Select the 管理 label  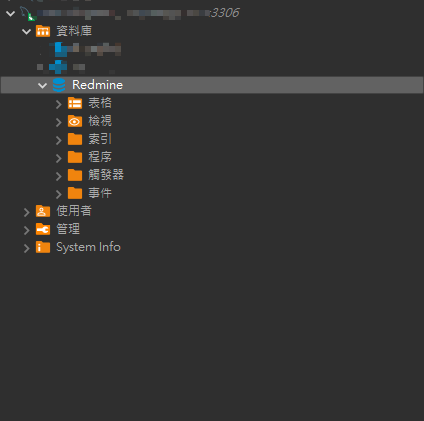tap(68, 229)
